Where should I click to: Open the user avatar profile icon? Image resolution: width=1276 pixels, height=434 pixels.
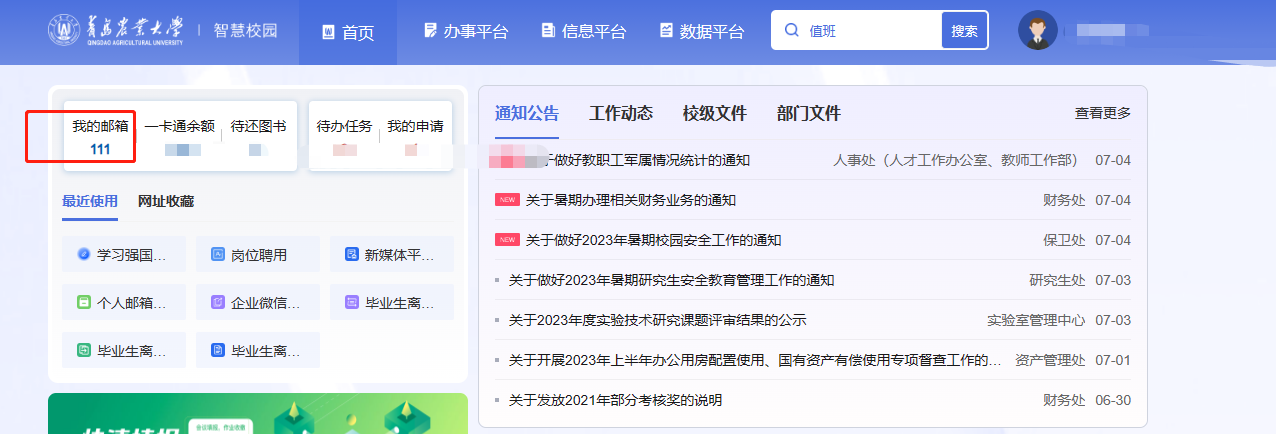pos(1037,30)
